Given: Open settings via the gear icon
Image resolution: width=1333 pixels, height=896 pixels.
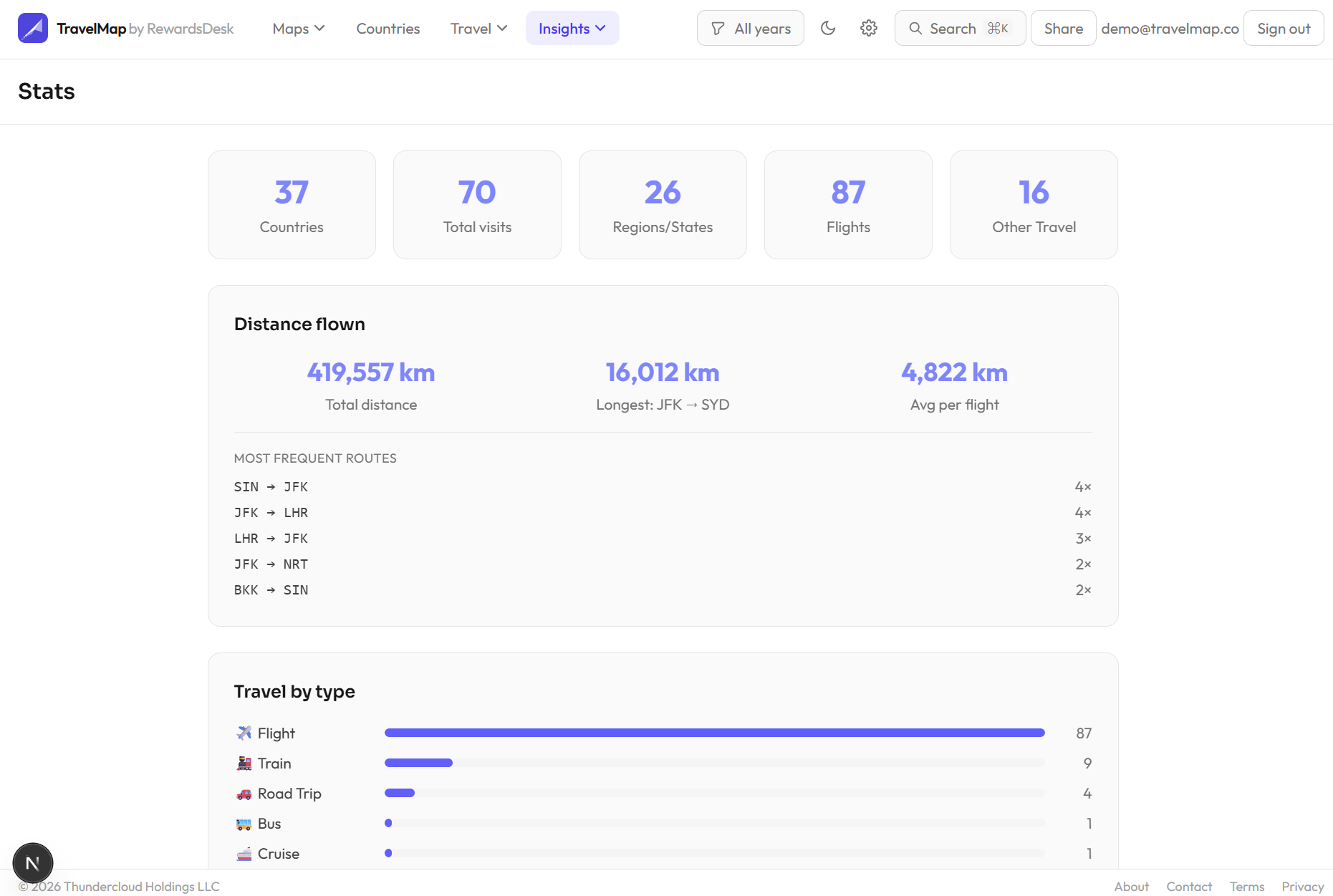Looking at the screenshot, I should pos(868,28).
